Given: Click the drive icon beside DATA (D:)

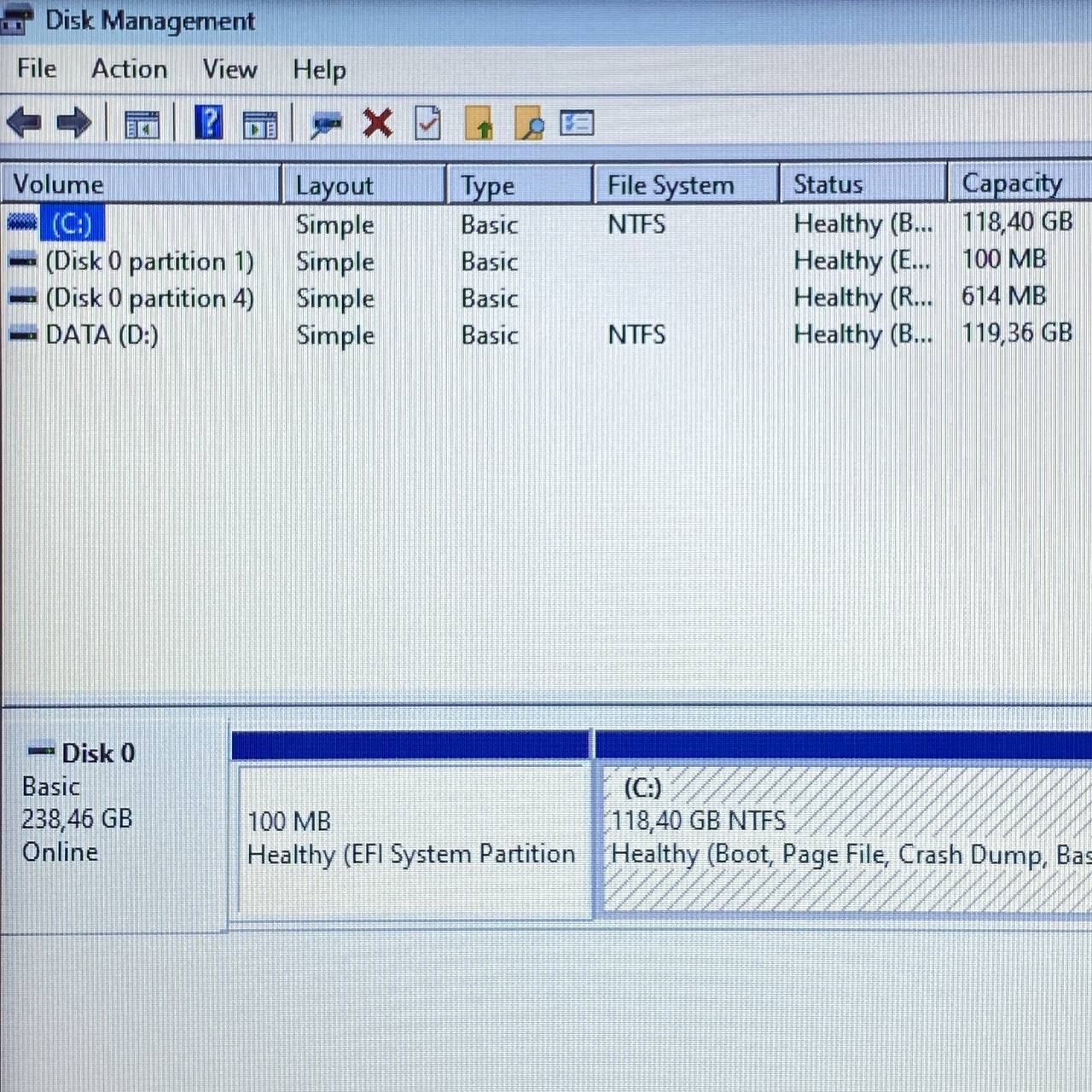Looking at the screenshot, I should (22, 334).
